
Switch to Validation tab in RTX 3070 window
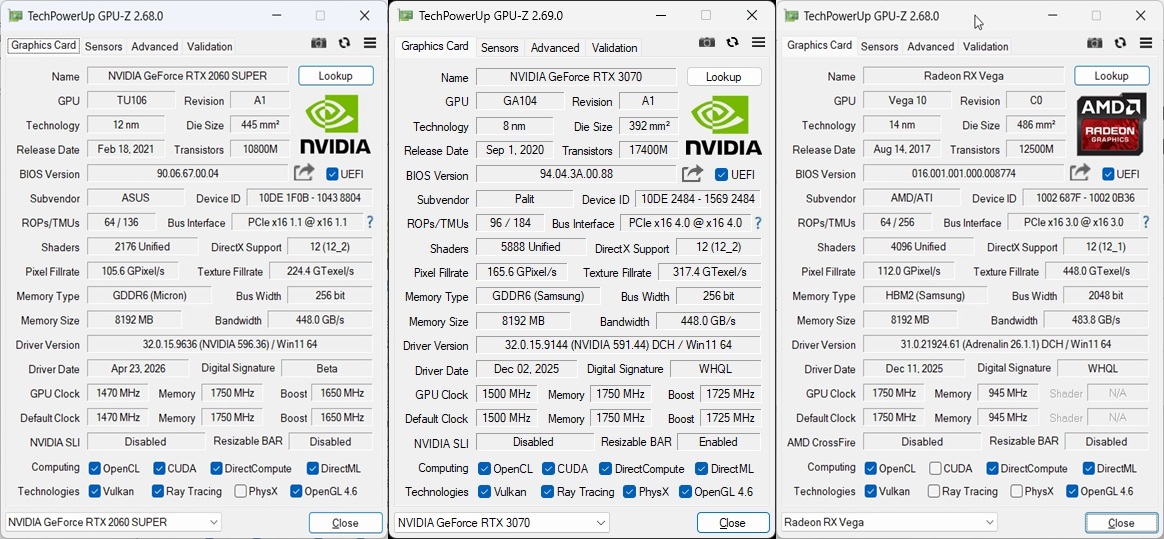614,48
